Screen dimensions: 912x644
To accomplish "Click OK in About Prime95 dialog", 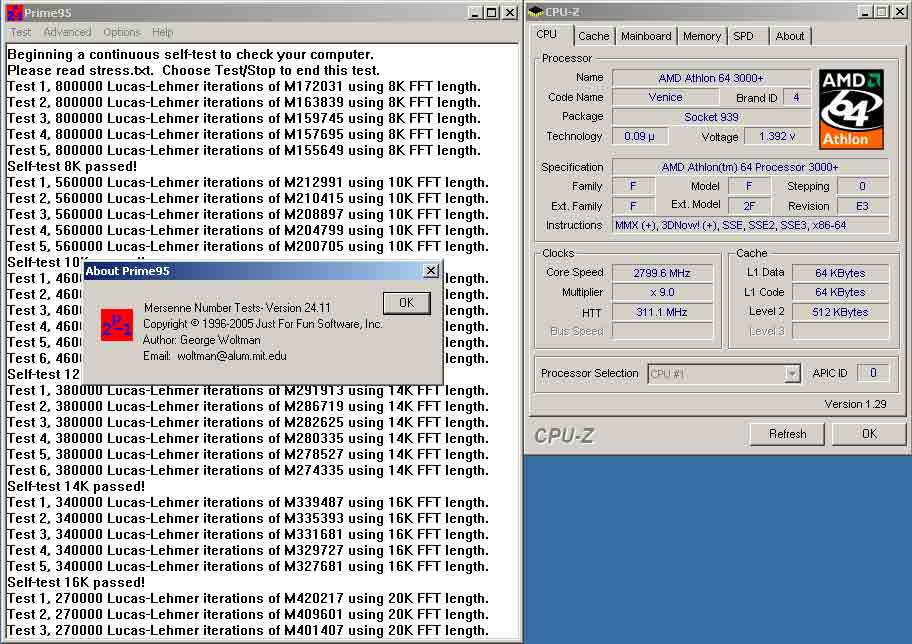I will [407, 303].
